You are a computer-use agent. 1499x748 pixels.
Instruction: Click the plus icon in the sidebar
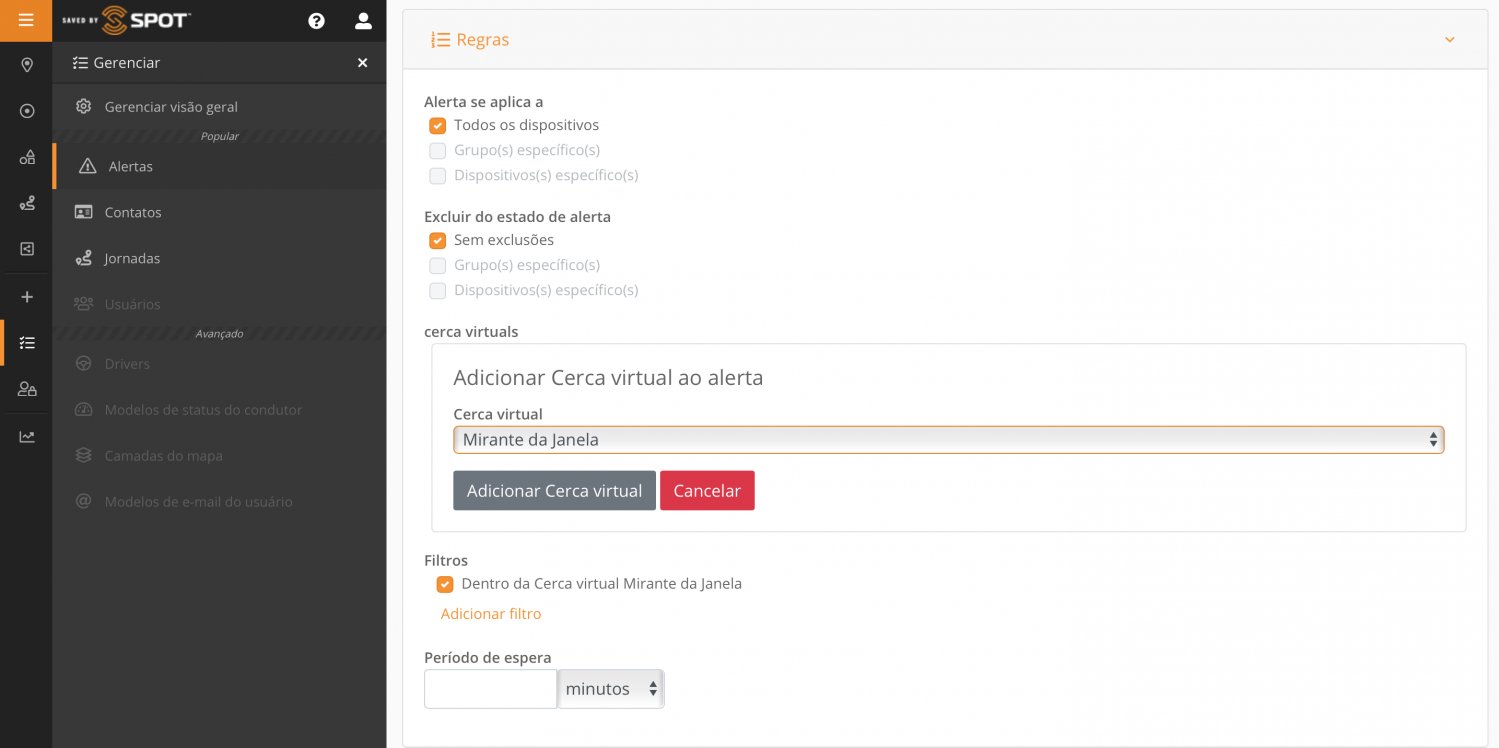[x=27, y=297]
